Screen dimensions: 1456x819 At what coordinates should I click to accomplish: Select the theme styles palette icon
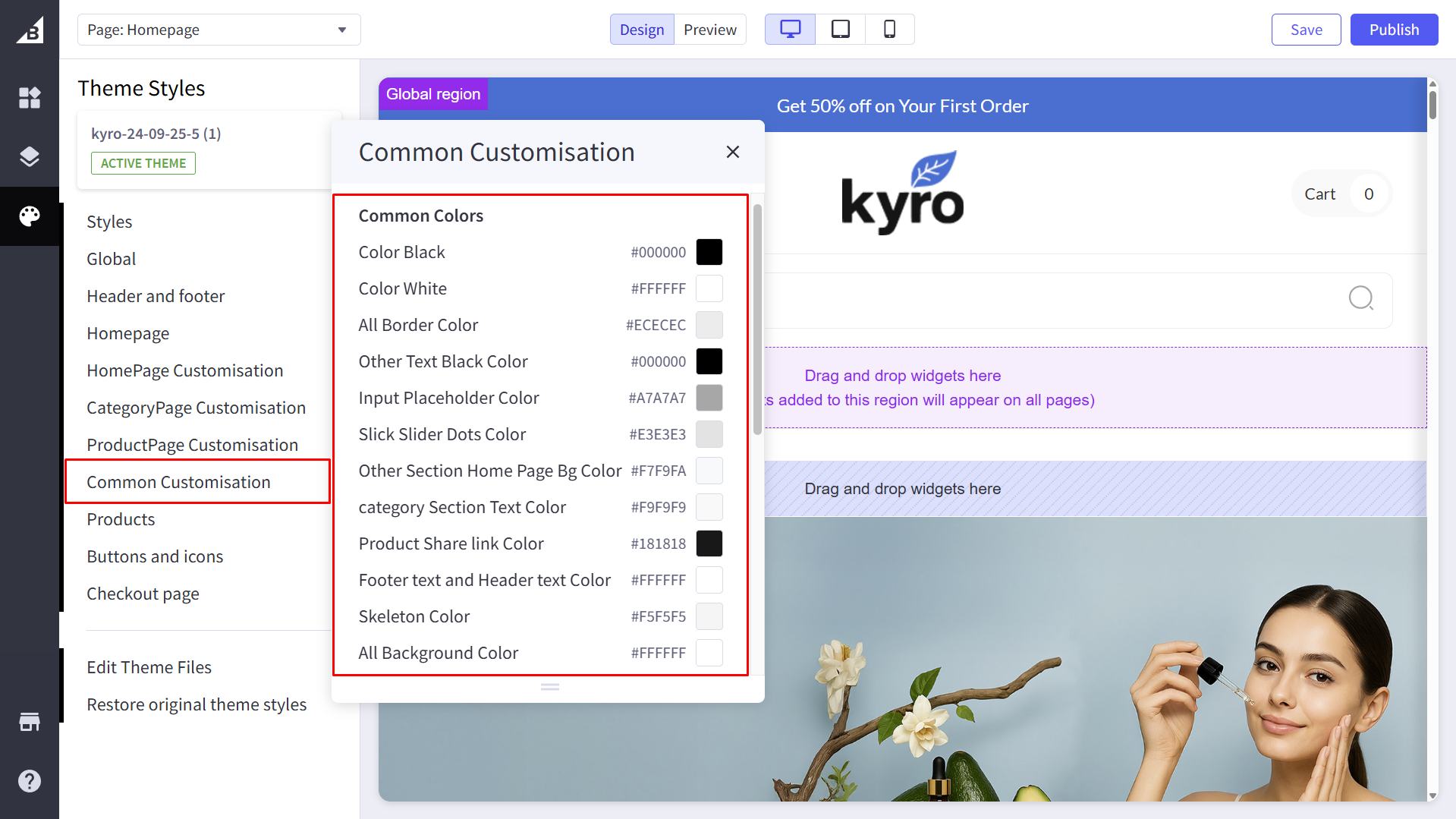pyautogui.click(x=30, y=216)
